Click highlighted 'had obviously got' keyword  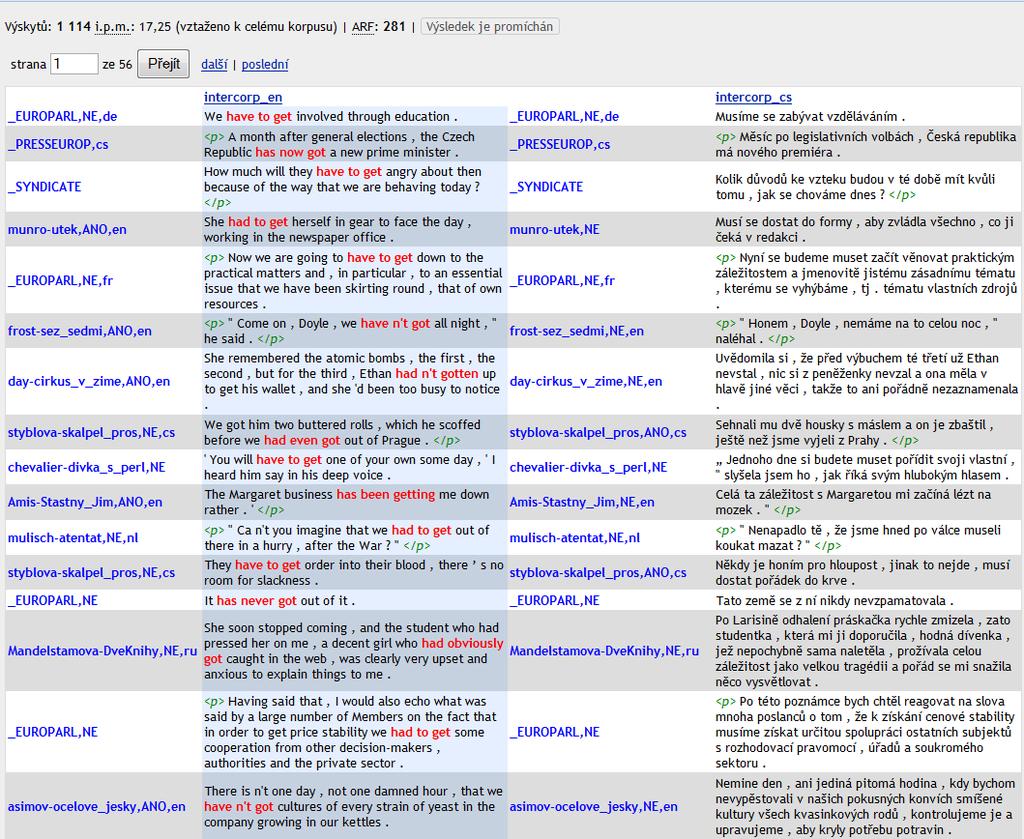(353, 651)
